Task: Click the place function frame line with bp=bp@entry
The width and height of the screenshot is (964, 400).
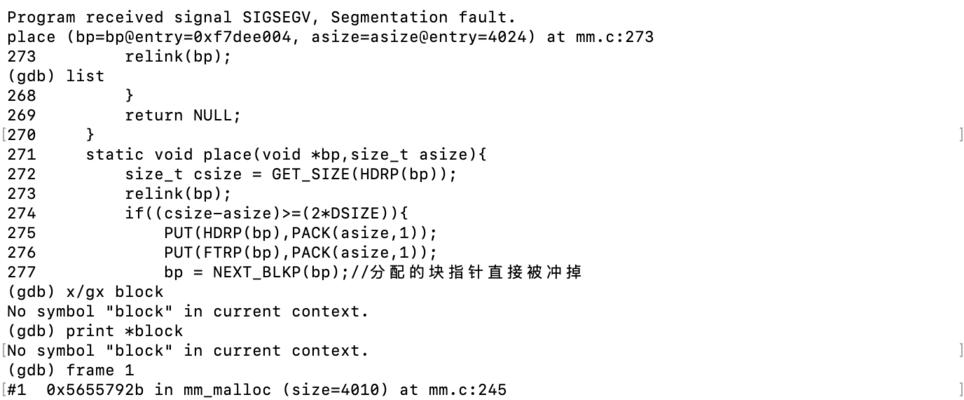Action: pos(330,37)
